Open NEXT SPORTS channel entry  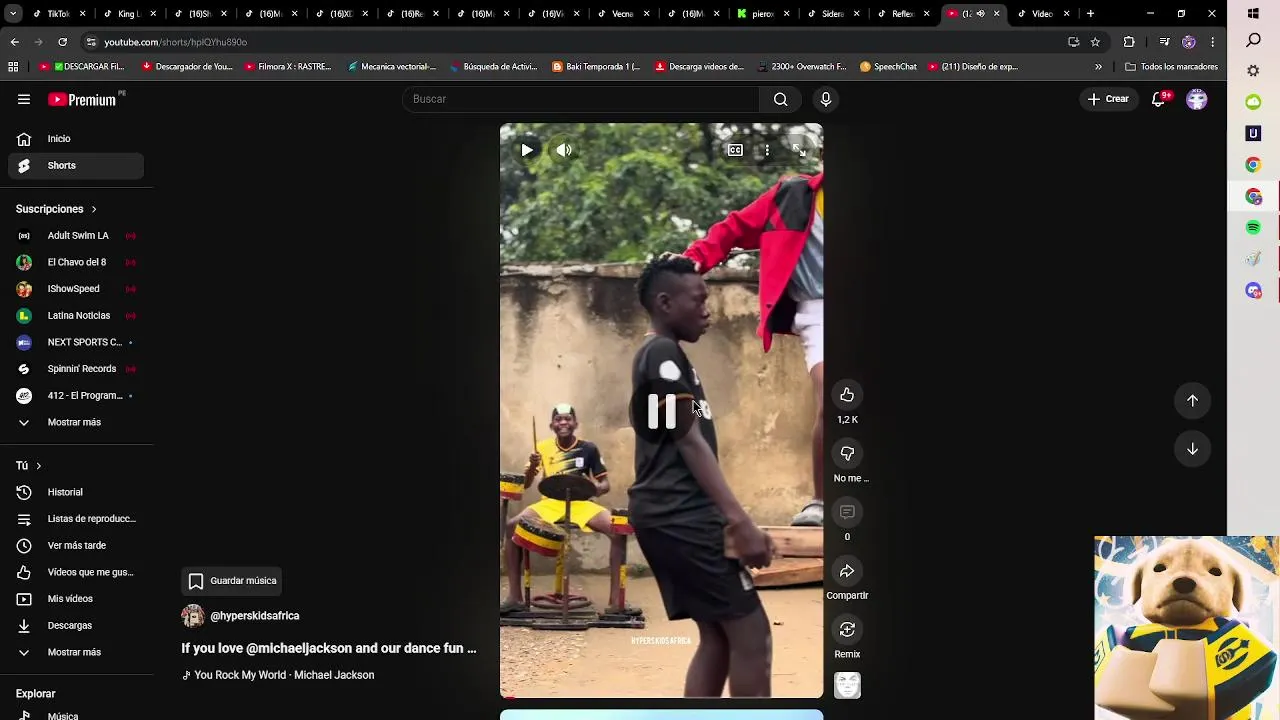point(76,342)
